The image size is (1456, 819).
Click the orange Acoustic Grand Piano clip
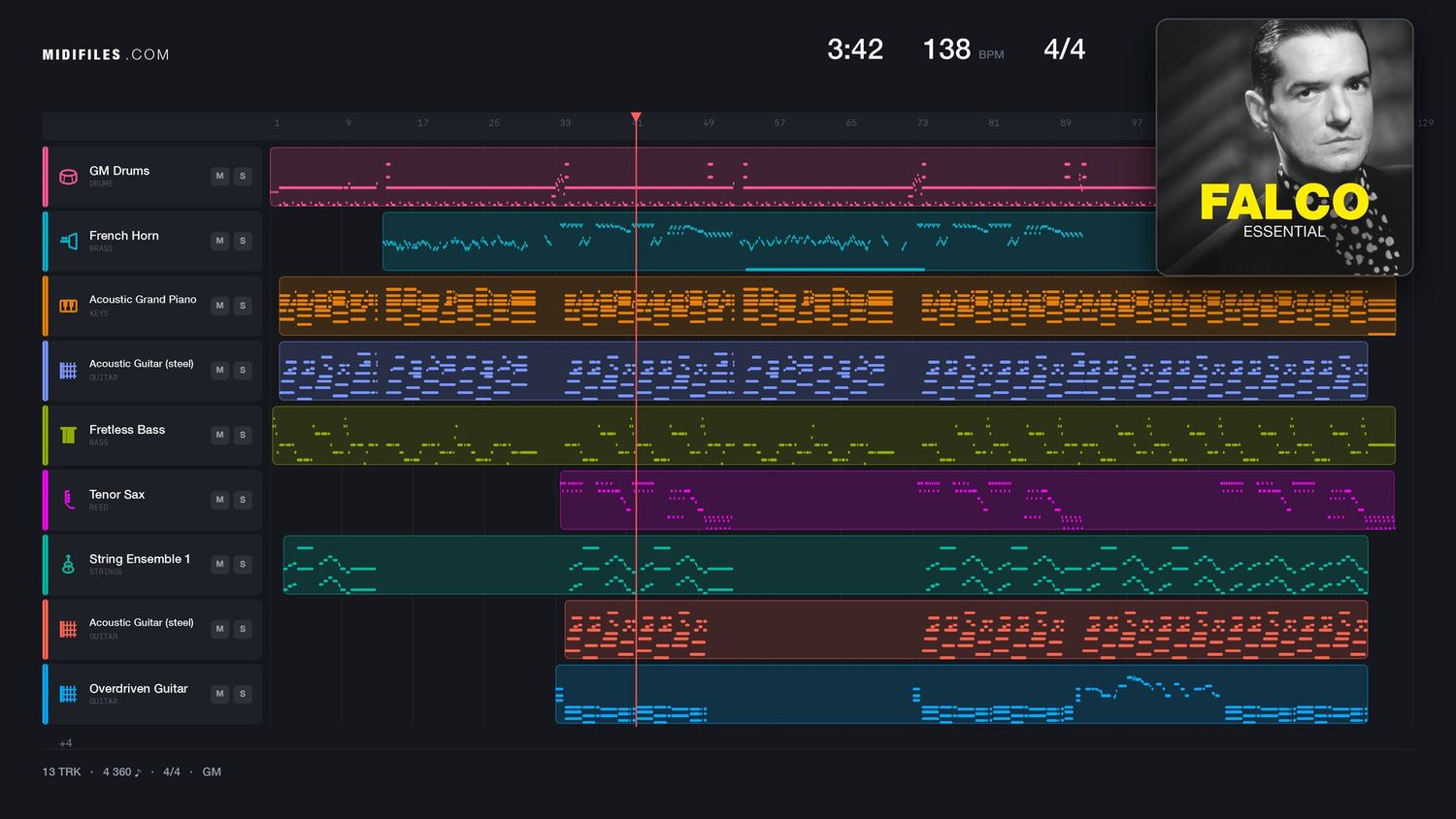coord(837,306)
